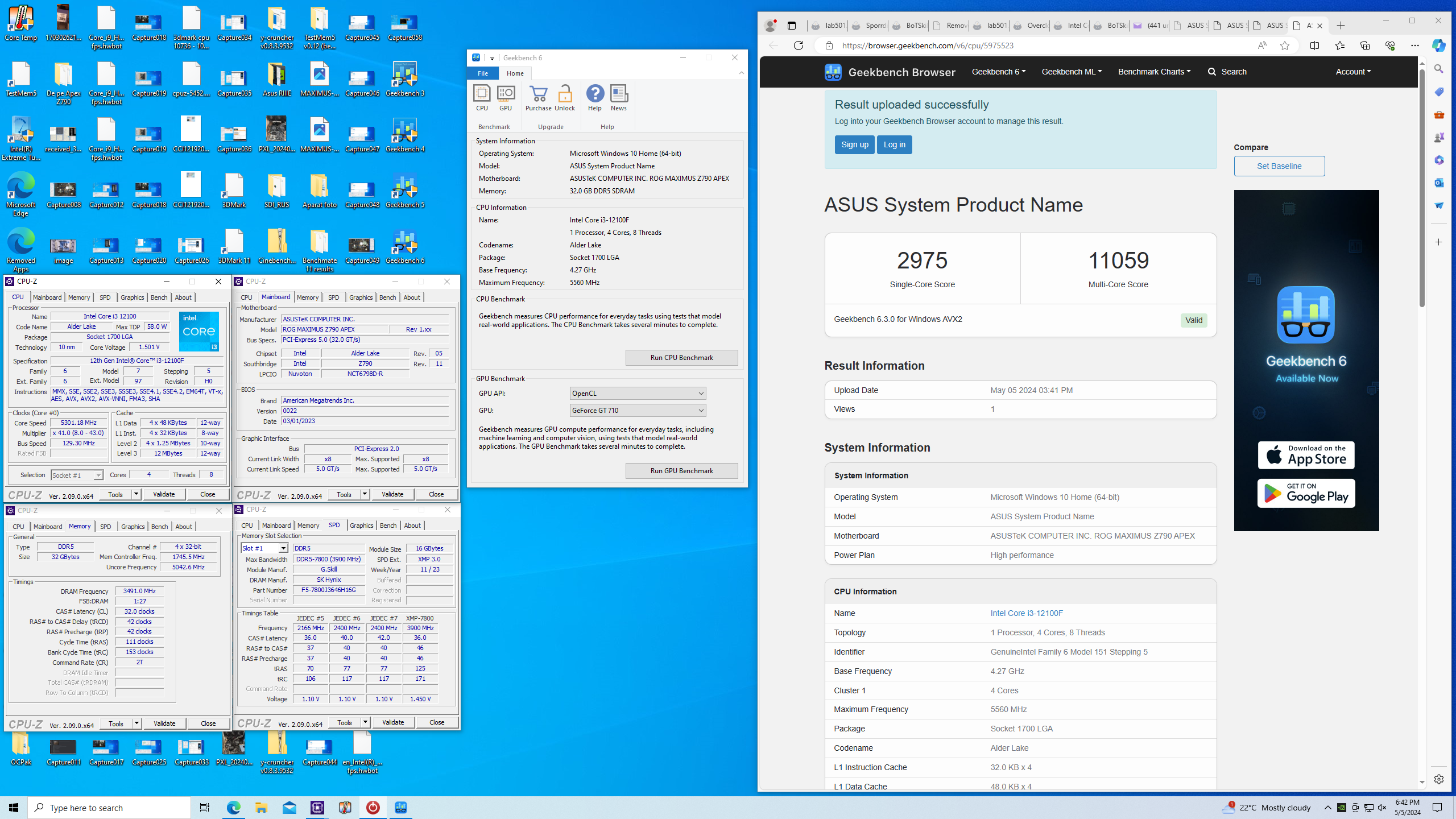Open the Geekbench 6 desktop shortcut
This screenshot has height=819, width=1456.
point(405,246)
